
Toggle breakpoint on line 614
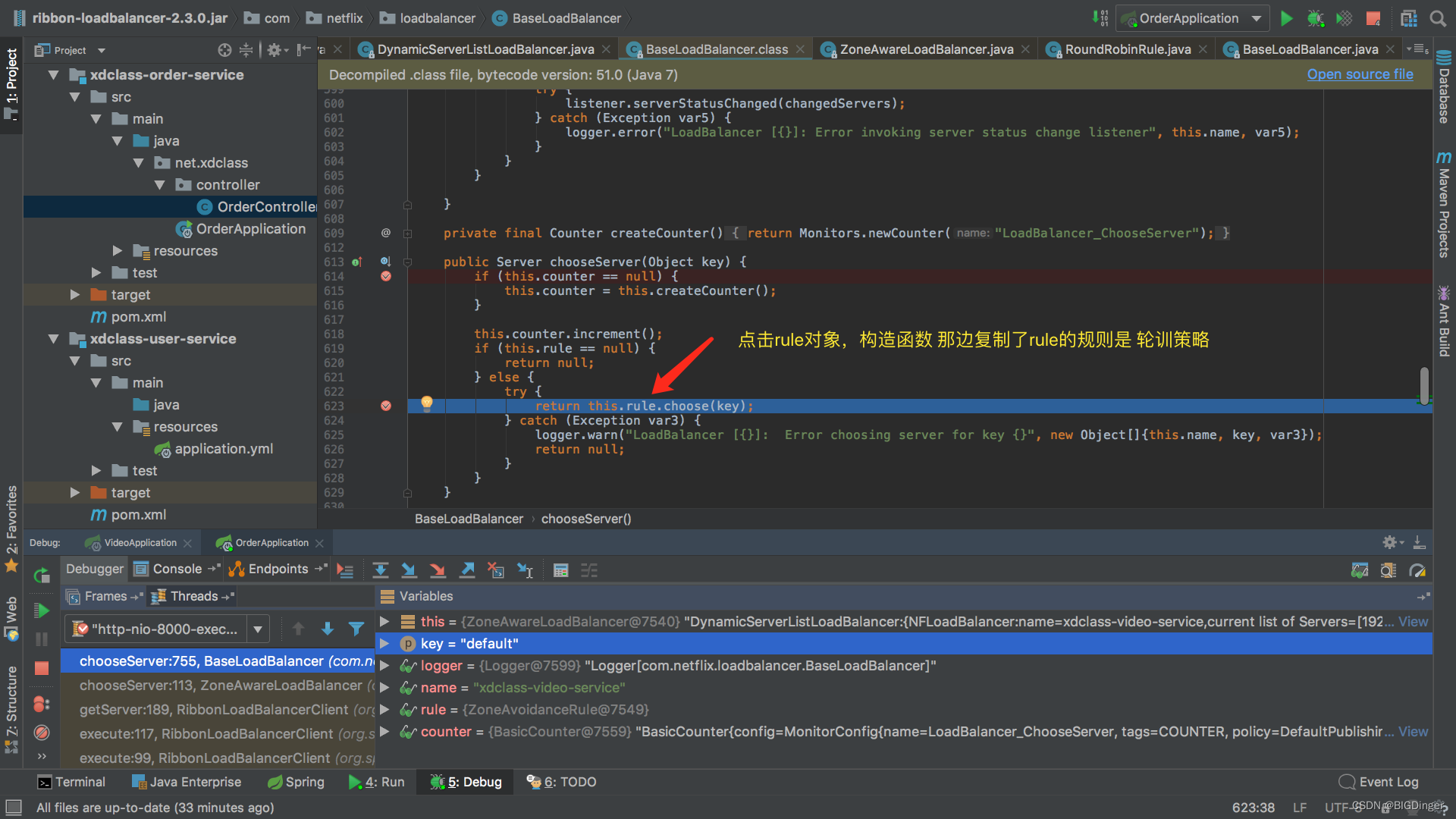[x=386, y=277]
